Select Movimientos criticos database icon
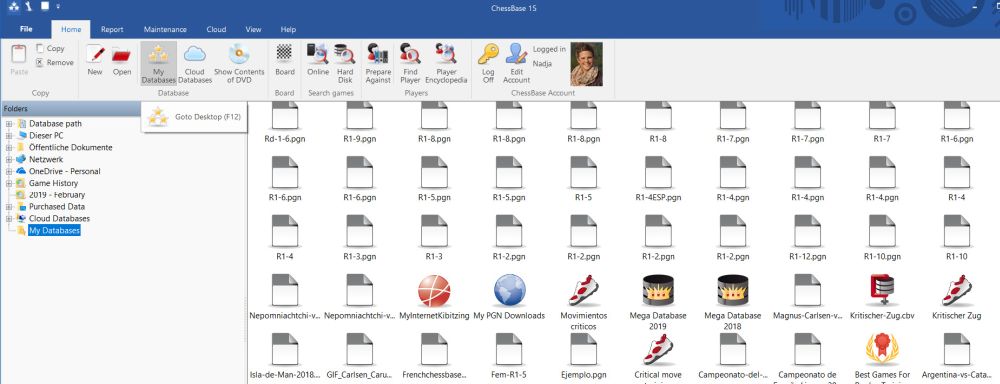The width and height of the screenshot is (1000, 384). 584,290
